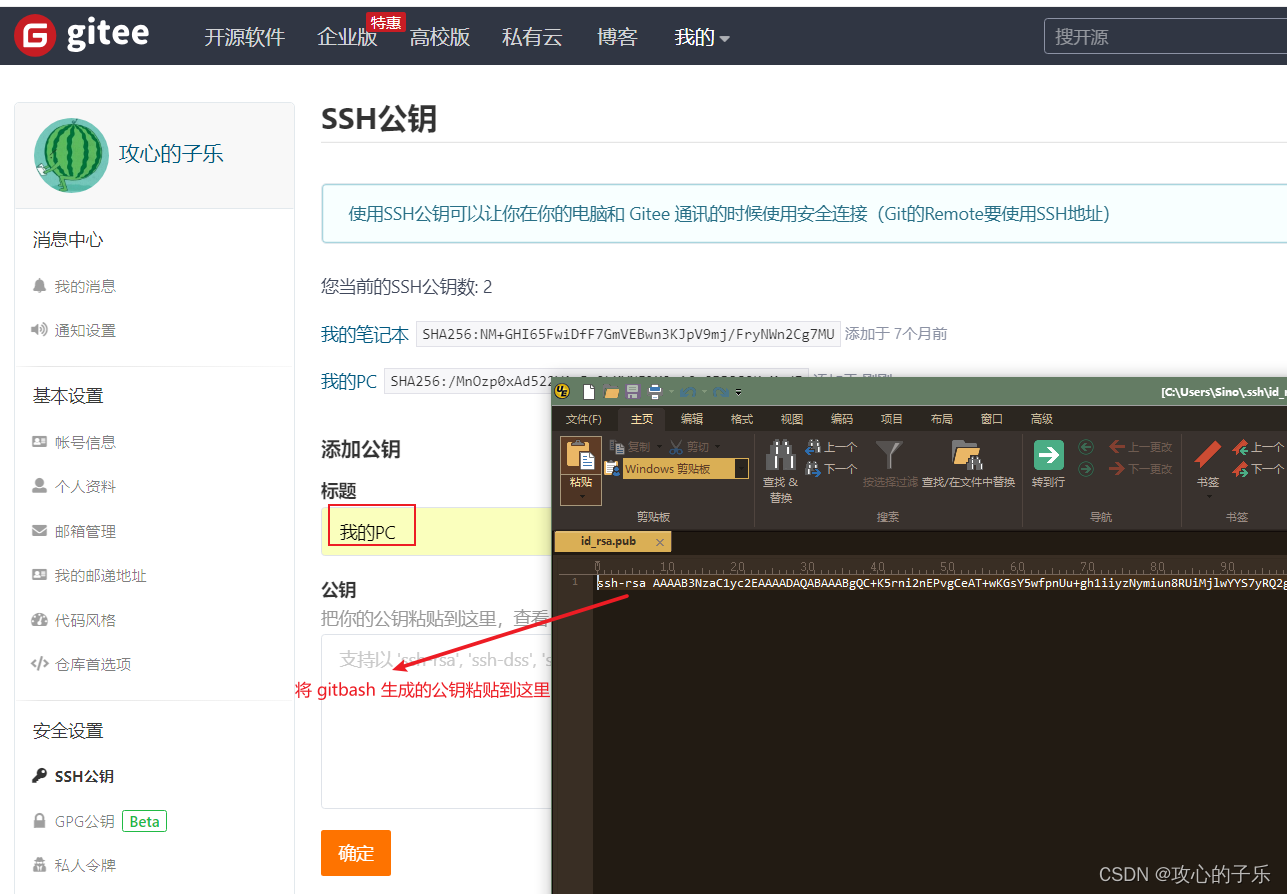Viewport: 1287px width, 894px height.
Task: Click the 标题 input containing 我的PC
Action: click(x=437, y=531)
